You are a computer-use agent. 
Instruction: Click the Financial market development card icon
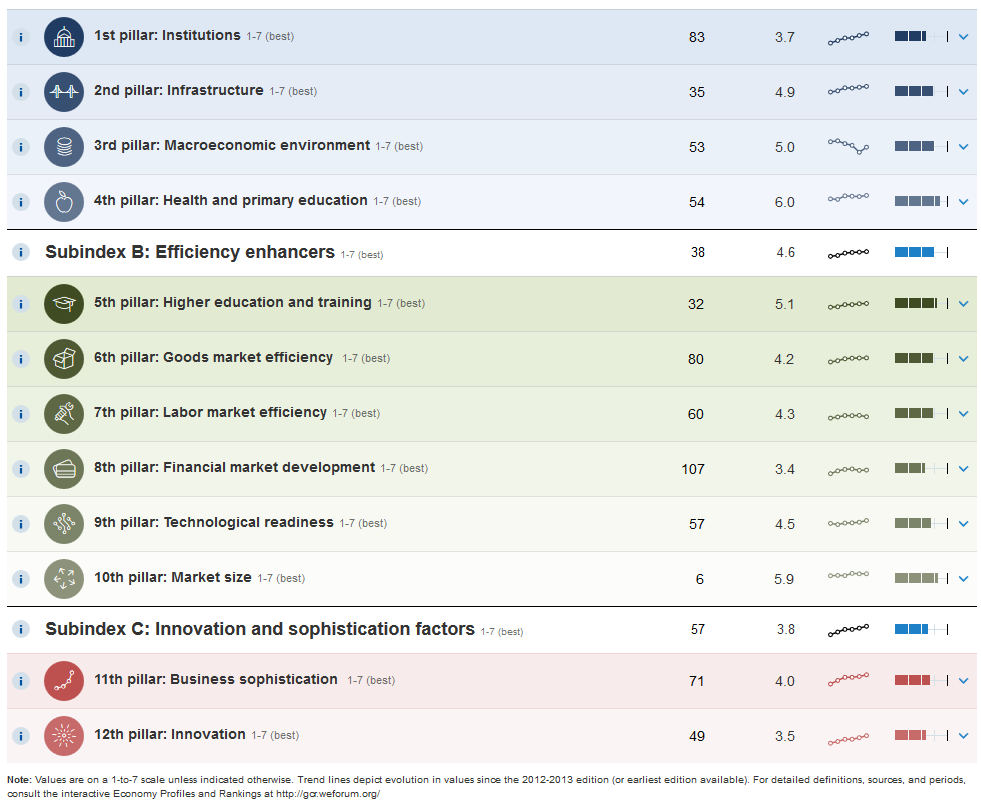point(64,469)
